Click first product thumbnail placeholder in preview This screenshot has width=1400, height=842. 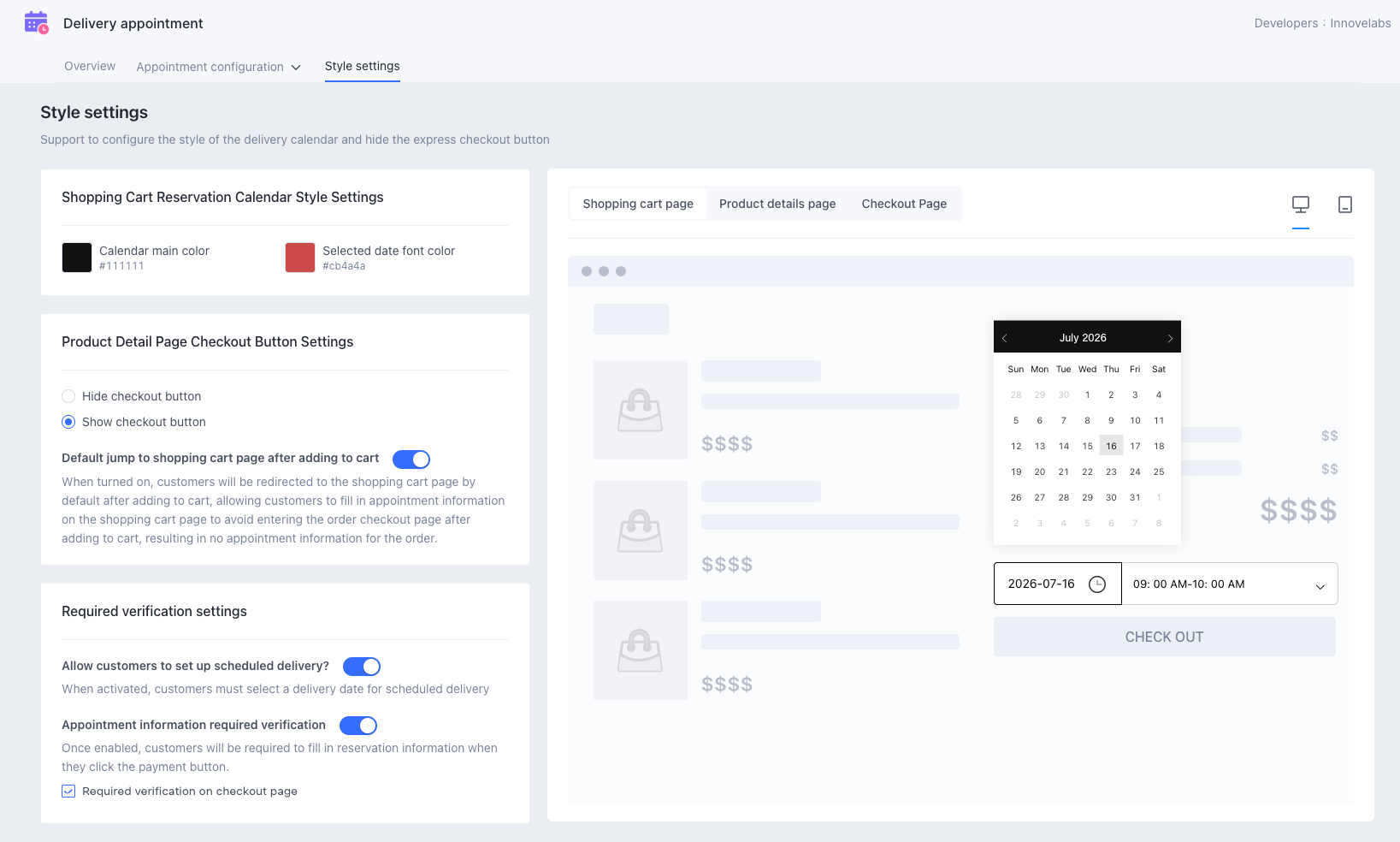641,410
